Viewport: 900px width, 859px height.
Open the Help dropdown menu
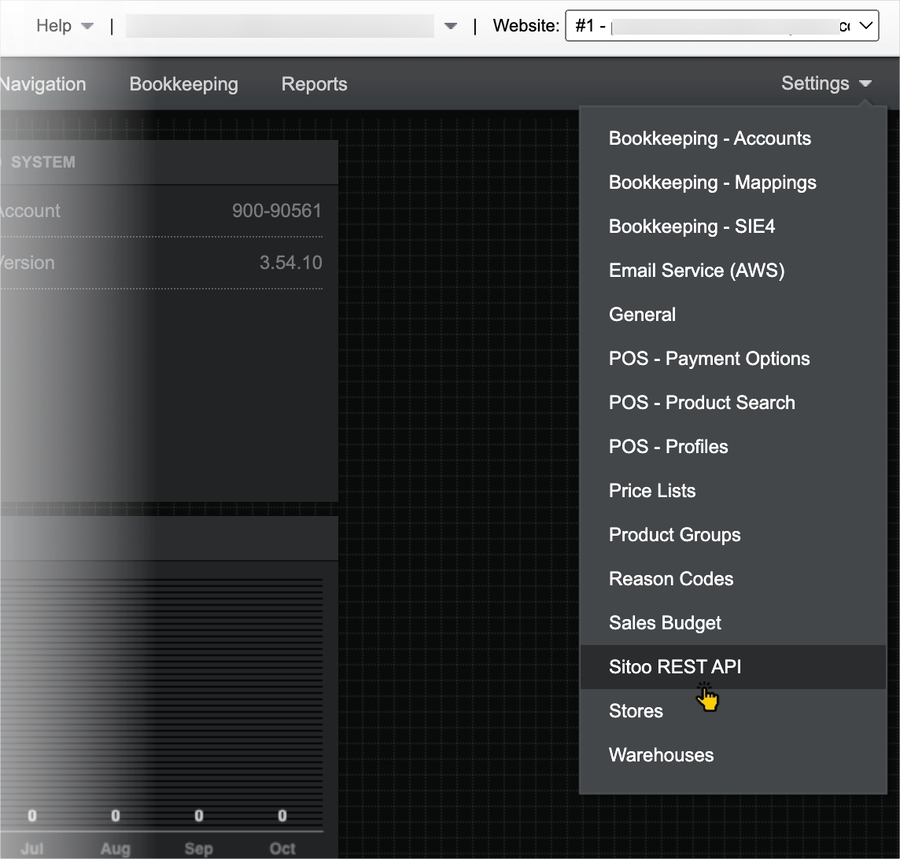tap(64, 26)
